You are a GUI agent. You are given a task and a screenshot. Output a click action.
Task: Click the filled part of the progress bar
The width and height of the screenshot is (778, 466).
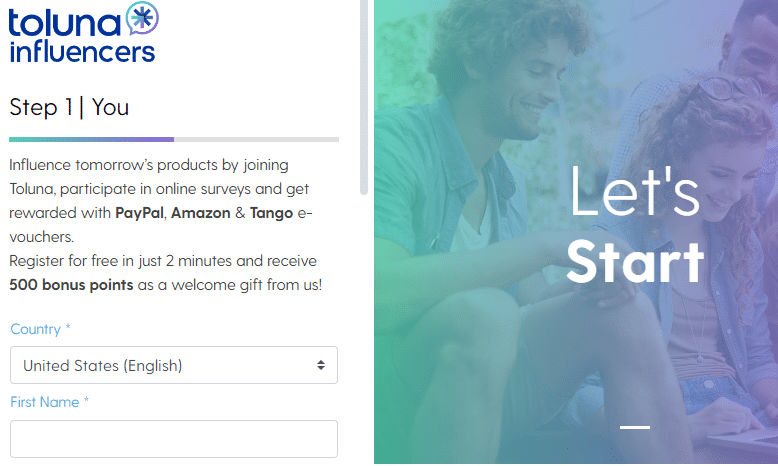[x=91, y=139]
